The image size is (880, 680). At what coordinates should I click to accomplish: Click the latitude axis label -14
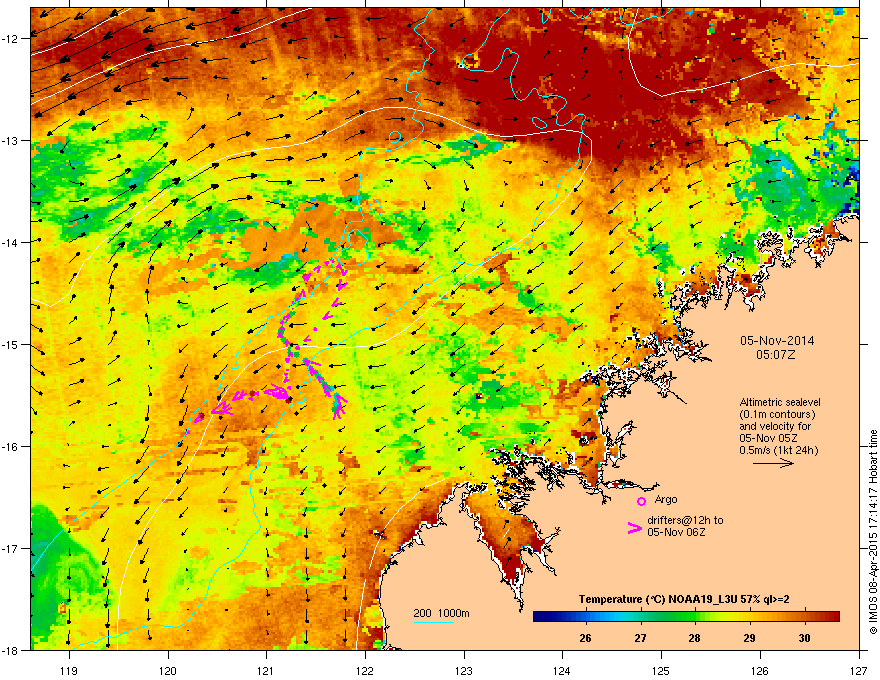click(x=11, y=243)
